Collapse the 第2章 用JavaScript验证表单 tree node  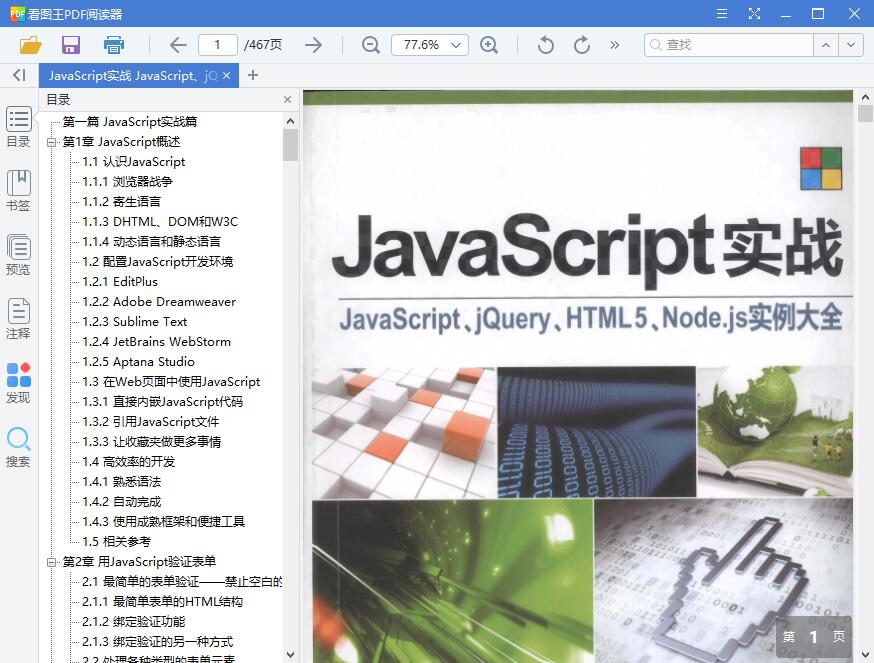(x=52, y=562)
